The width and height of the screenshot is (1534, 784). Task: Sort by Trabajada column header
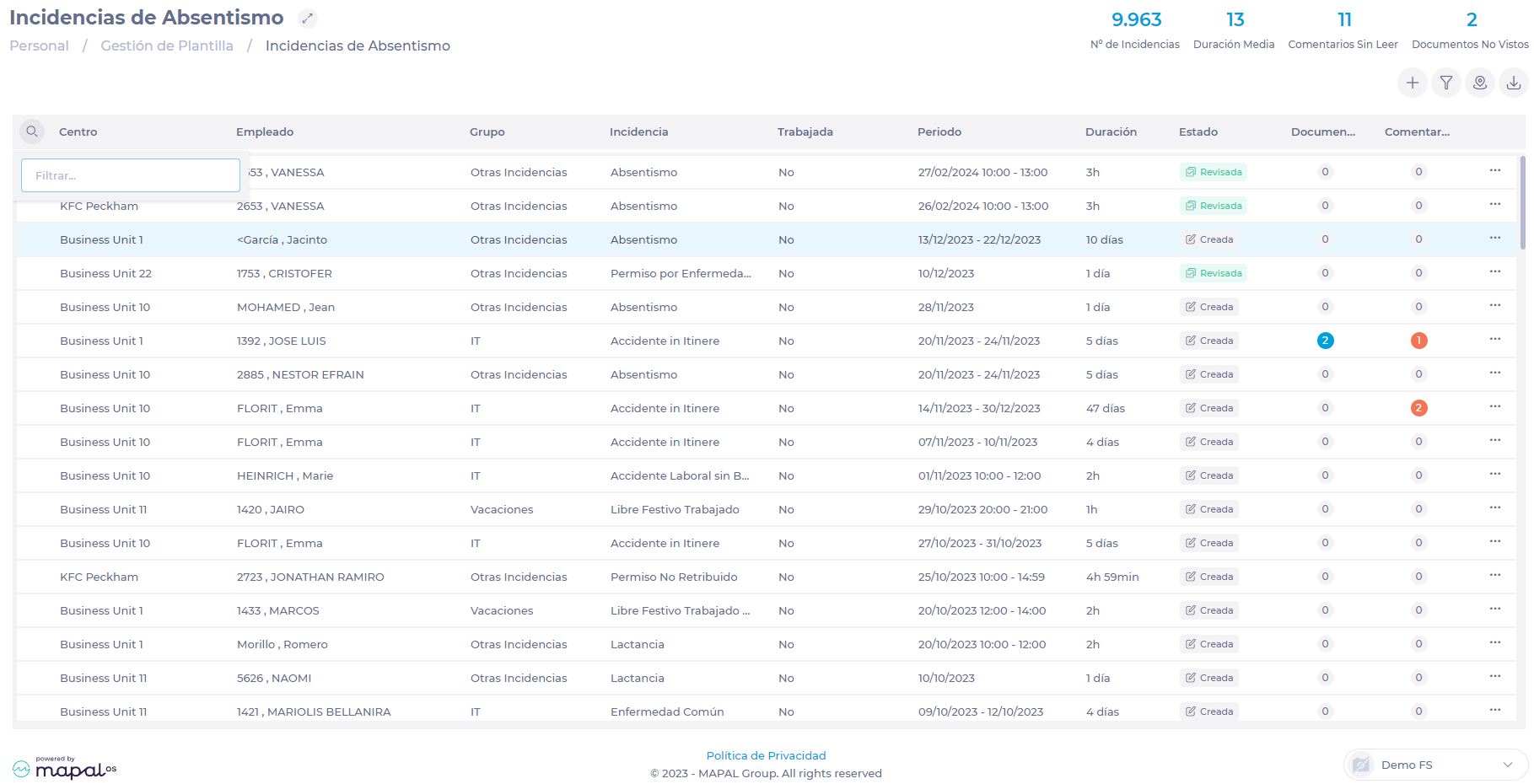[x=805, y=132]
